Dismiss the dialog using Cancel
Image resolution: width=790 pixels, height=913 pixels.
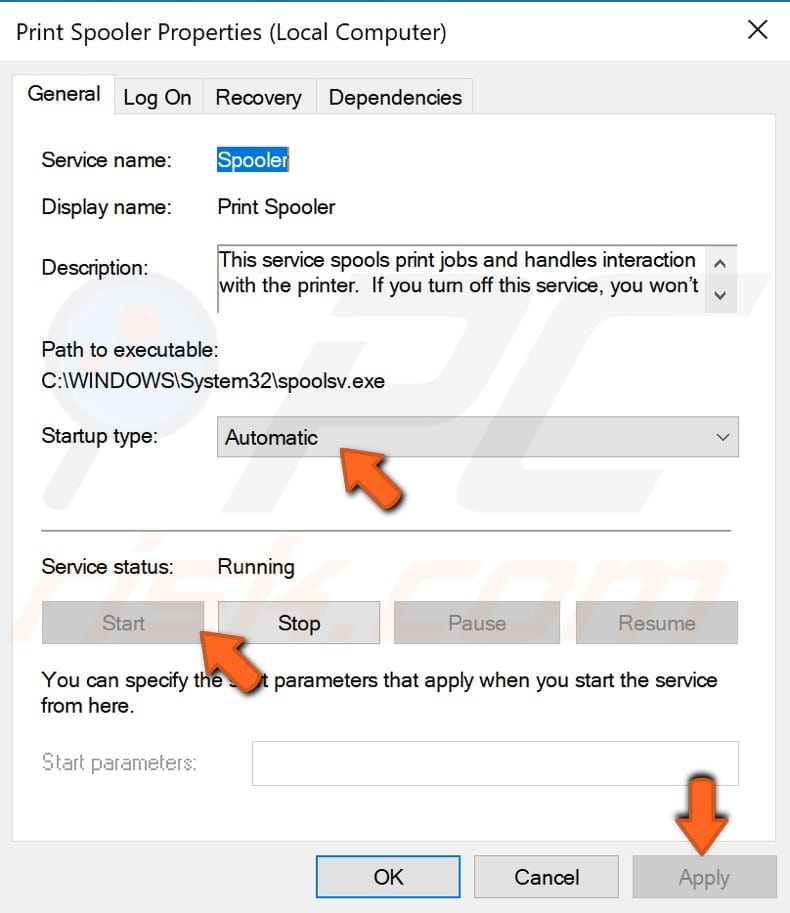[546, 877]
